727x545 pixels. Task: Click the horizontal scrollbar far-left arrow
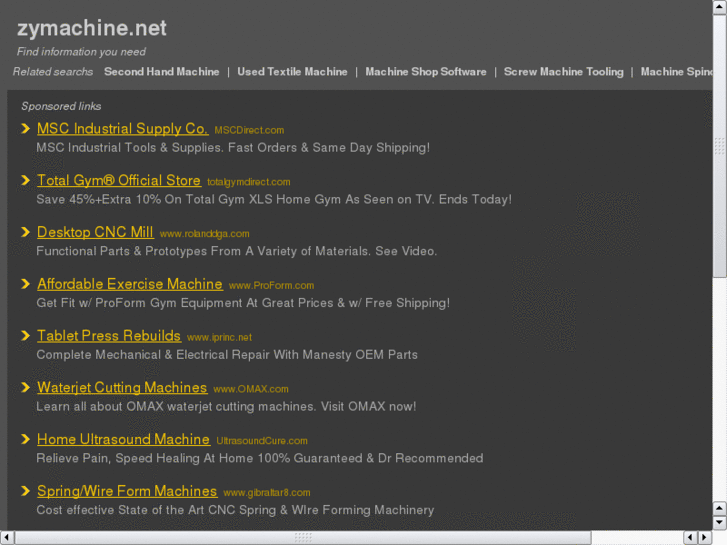[7, 538]
